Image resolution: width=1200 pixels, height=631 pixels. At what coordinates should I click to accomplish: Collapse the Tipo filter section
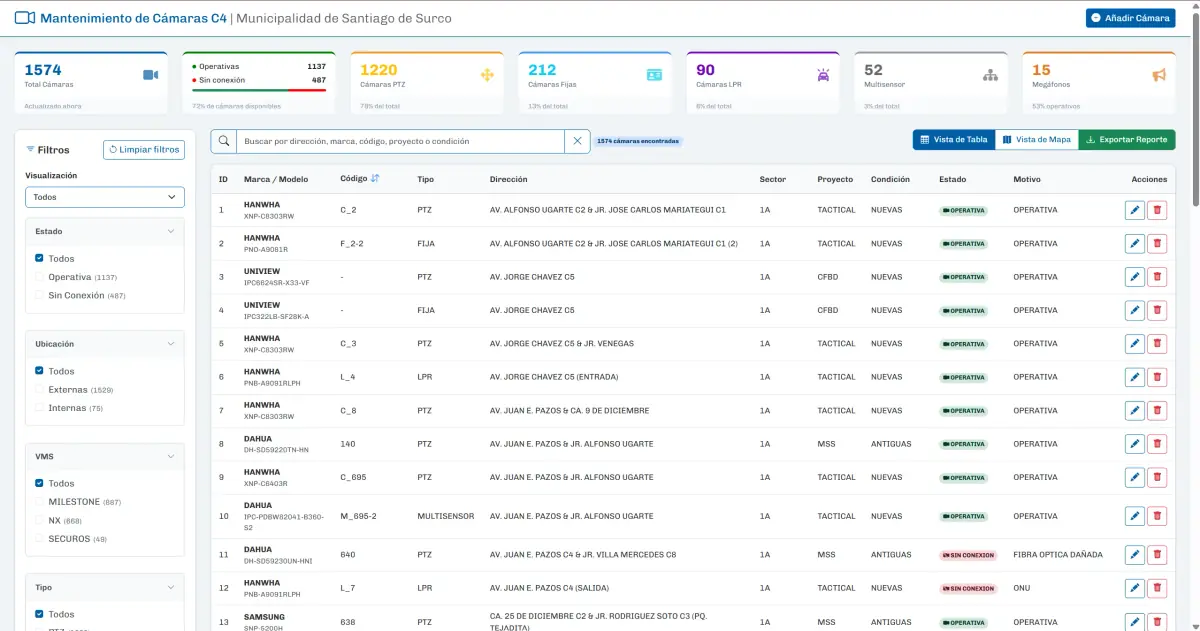coord(171,588)
